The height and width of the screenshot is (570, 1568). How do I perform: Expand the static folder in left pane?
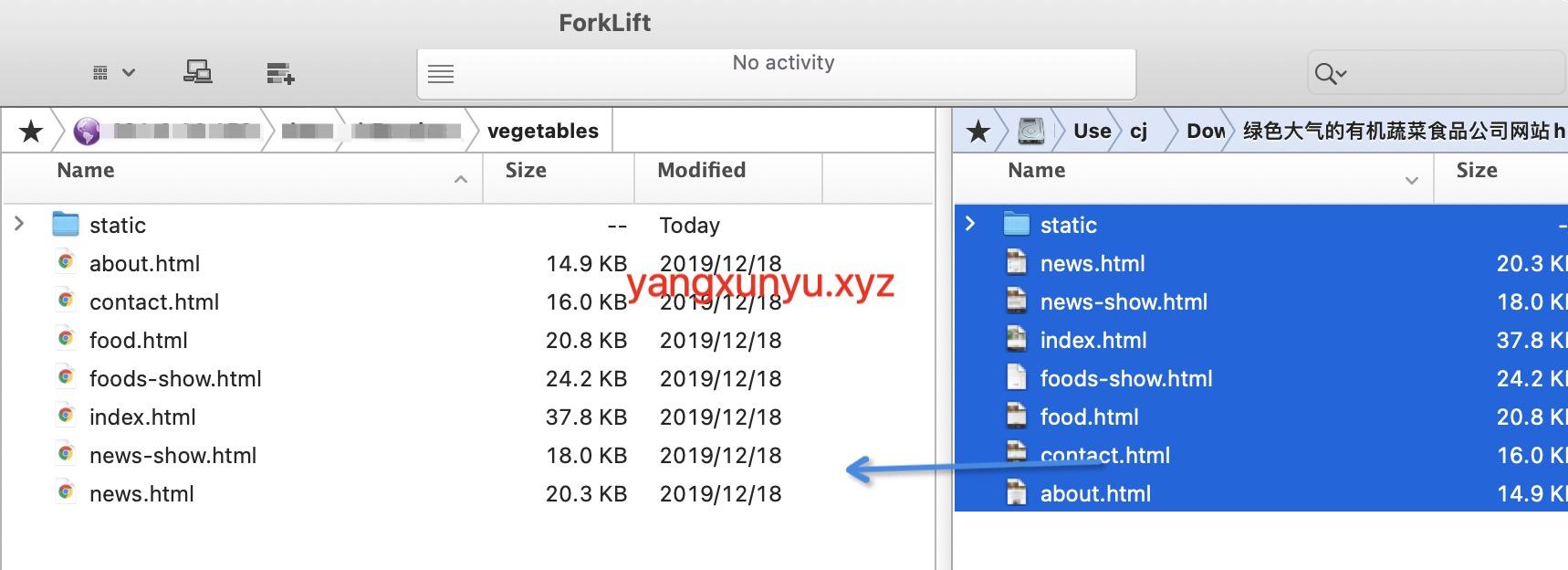click(x=19, y=224)
